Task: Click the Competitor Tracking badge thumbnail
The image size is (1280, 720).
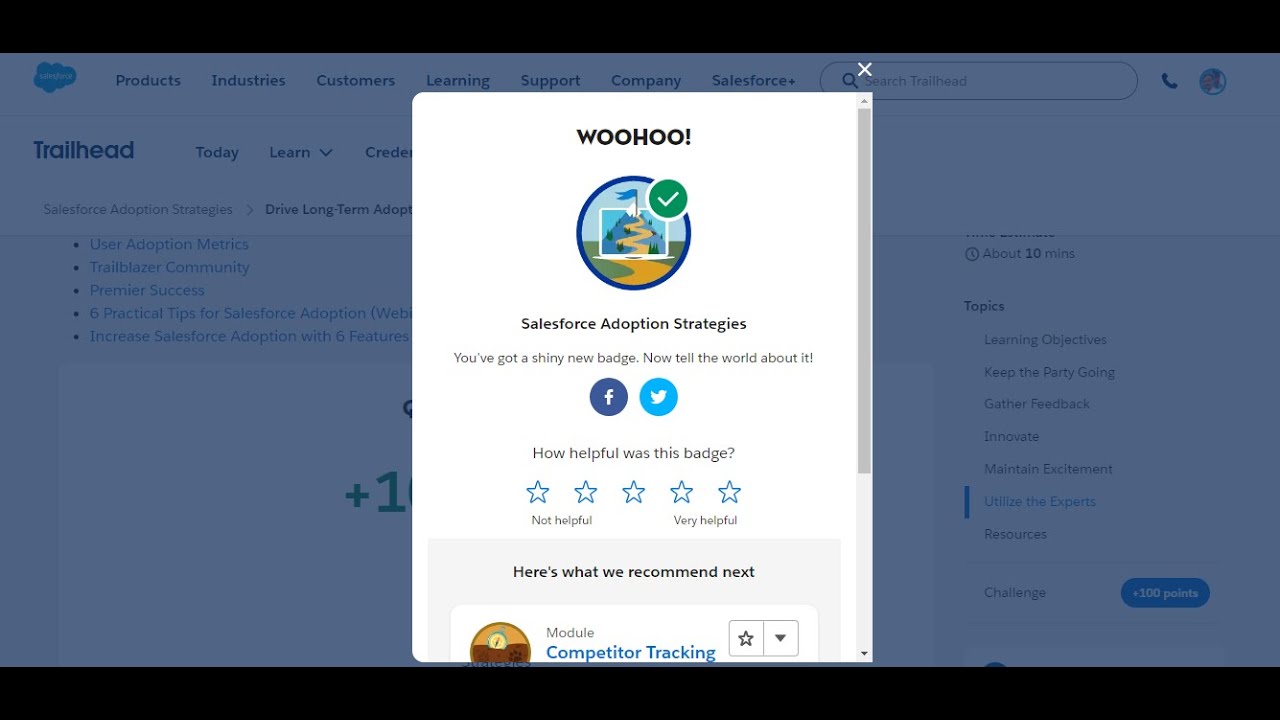Action: tap(500, 642)
